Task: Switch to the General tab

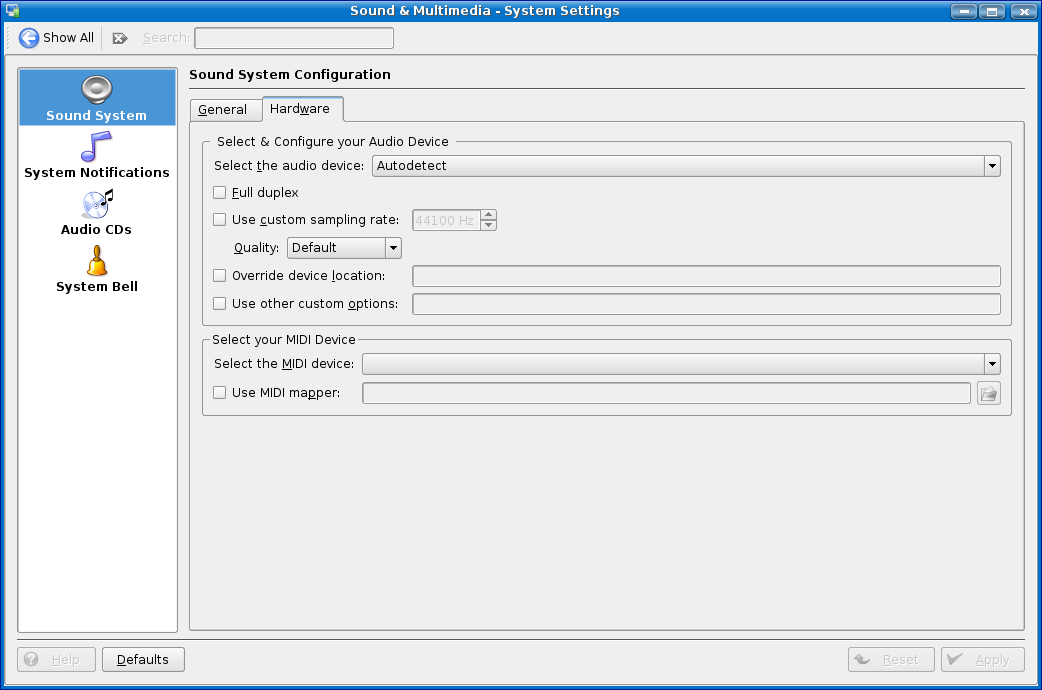Action: coord(223,109)
